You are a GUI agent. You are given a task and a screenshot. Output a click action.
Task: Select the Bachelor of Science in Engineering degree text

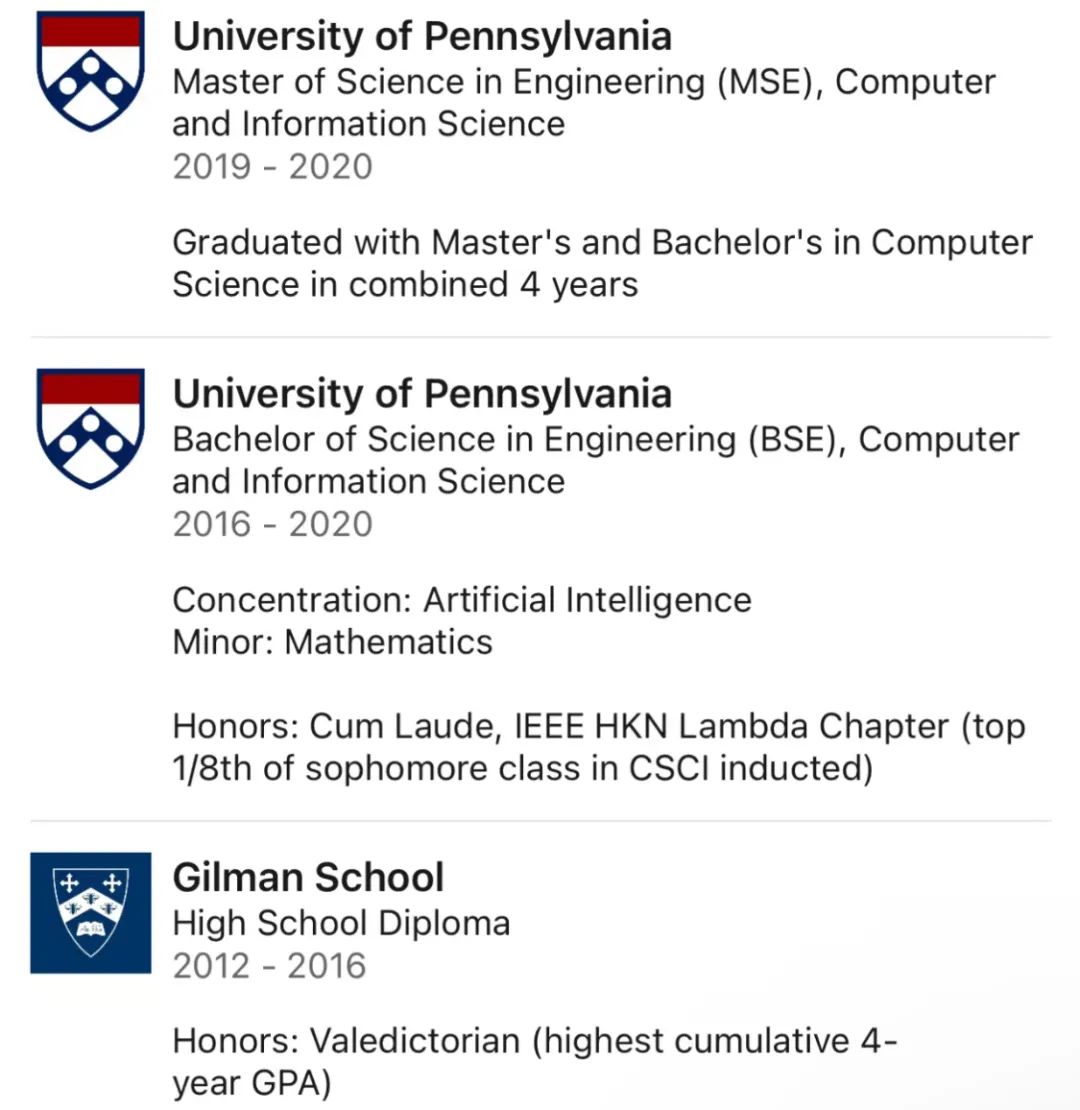[x=596, y=460]
